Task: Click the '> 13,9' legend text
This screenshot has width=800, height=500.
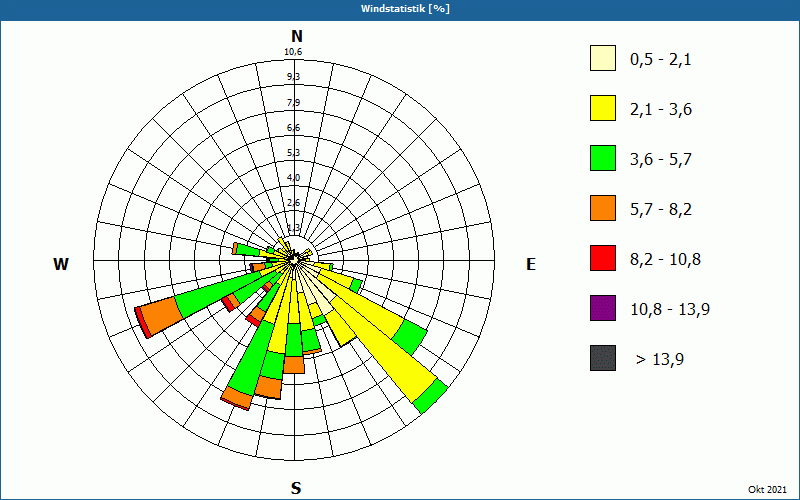Action: (660, 360)
